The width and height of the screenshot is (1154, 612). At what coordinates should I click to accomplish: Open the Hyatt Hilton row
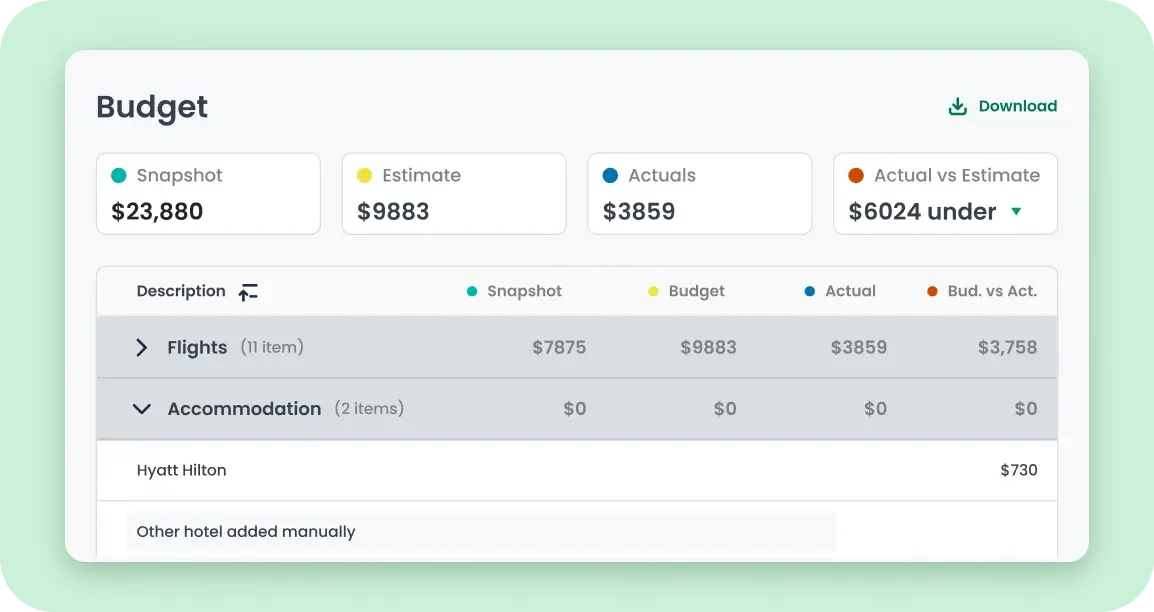tap(182, 470)
